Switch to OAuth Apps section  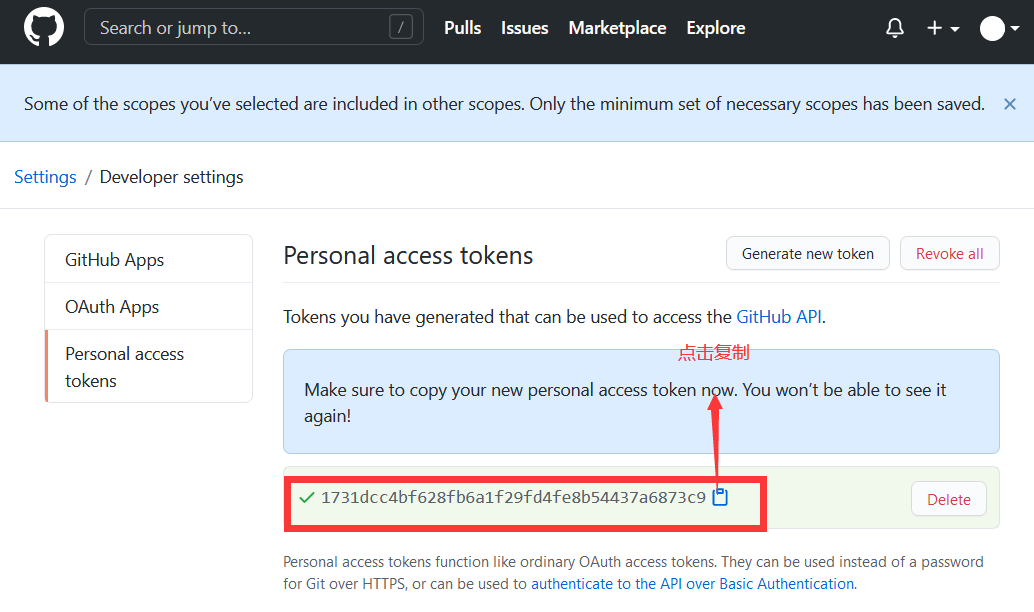114,306
